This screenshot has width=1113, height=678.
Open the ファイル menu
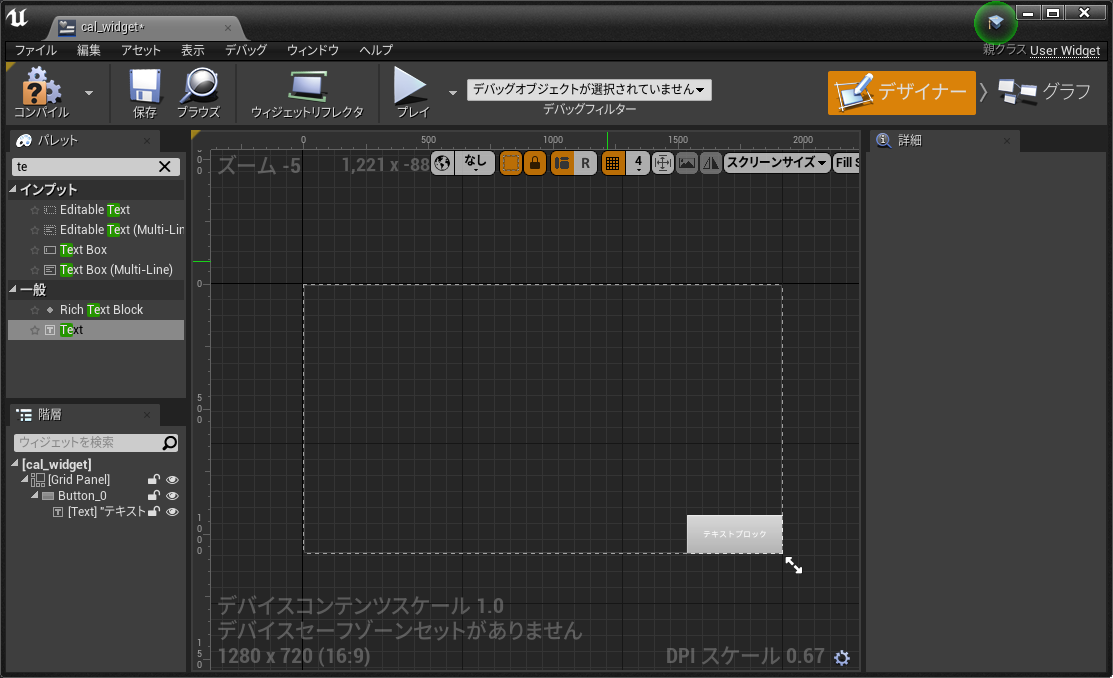coord(35,50)
